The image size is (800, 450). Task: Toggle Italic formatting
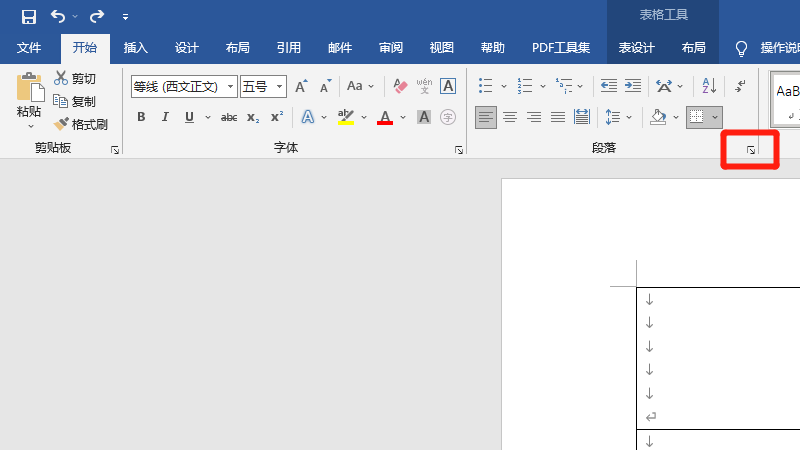(x=165, y=117)
